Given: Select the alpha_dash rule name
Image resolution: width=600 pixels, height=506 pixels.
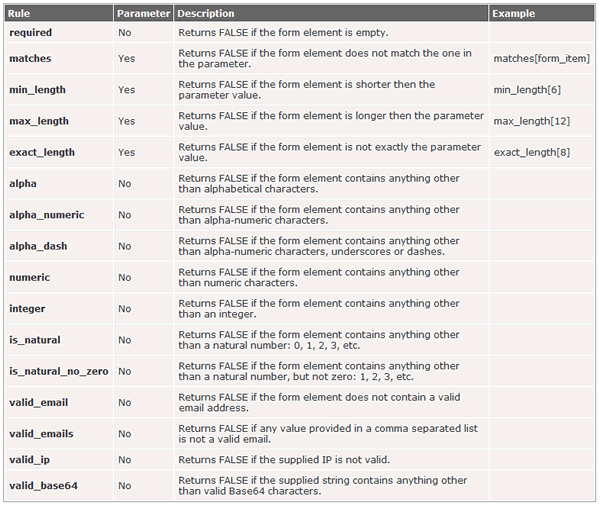Looking at the screenshot, I should pyautogui.click(x=38, y=246).
